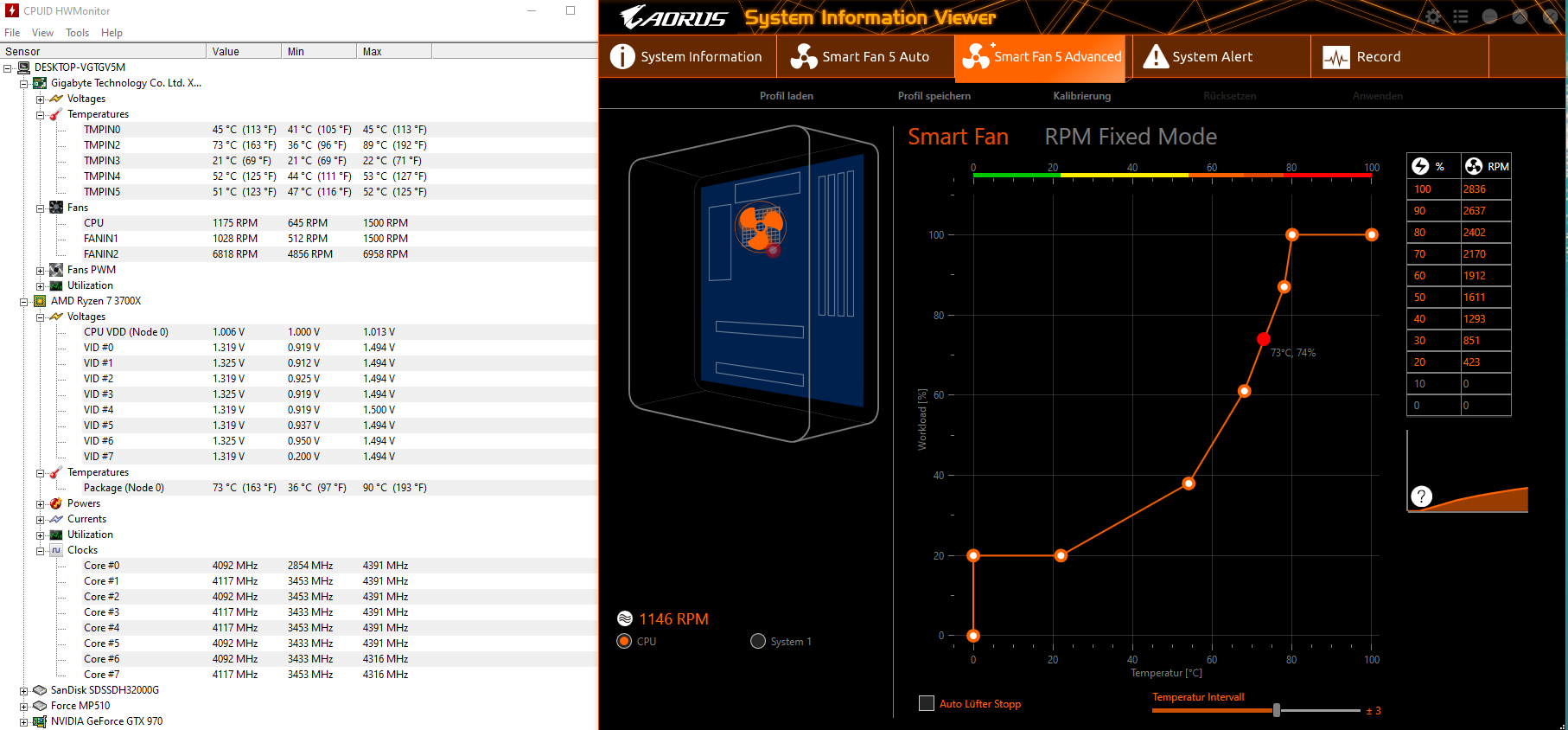This screenshot has height=730, width=1568.
Task: Click fan curve point at 22°C, 20%
Action: (1061, 555)
